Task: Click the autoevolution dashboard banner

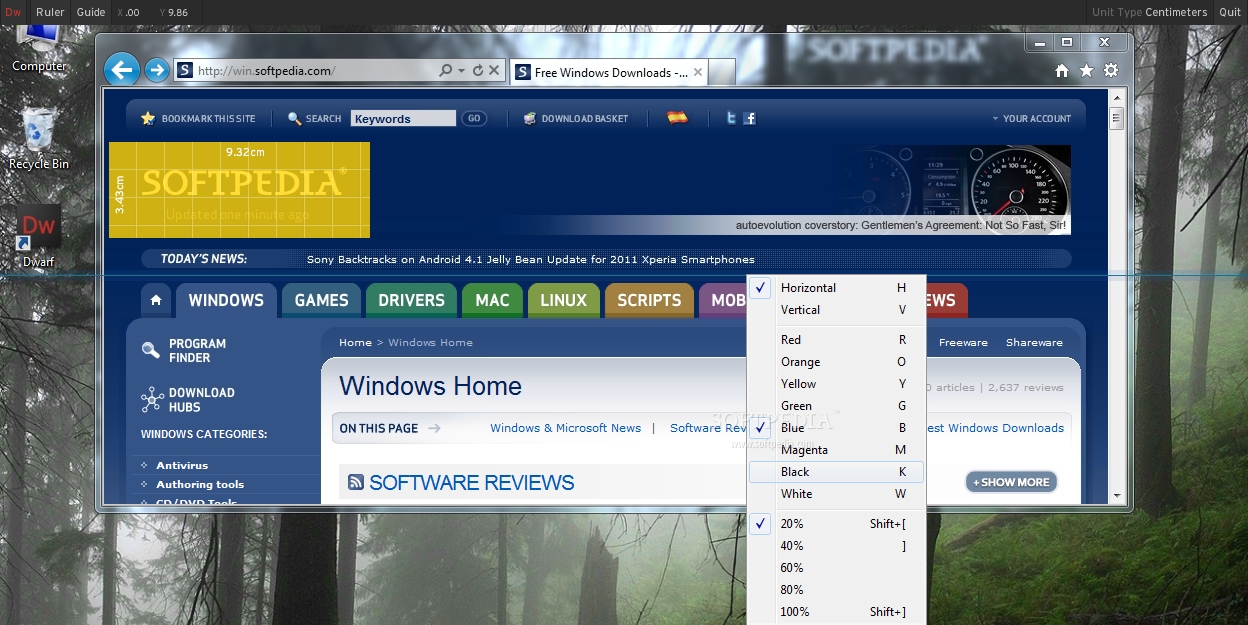Action: tap(954, 189)
